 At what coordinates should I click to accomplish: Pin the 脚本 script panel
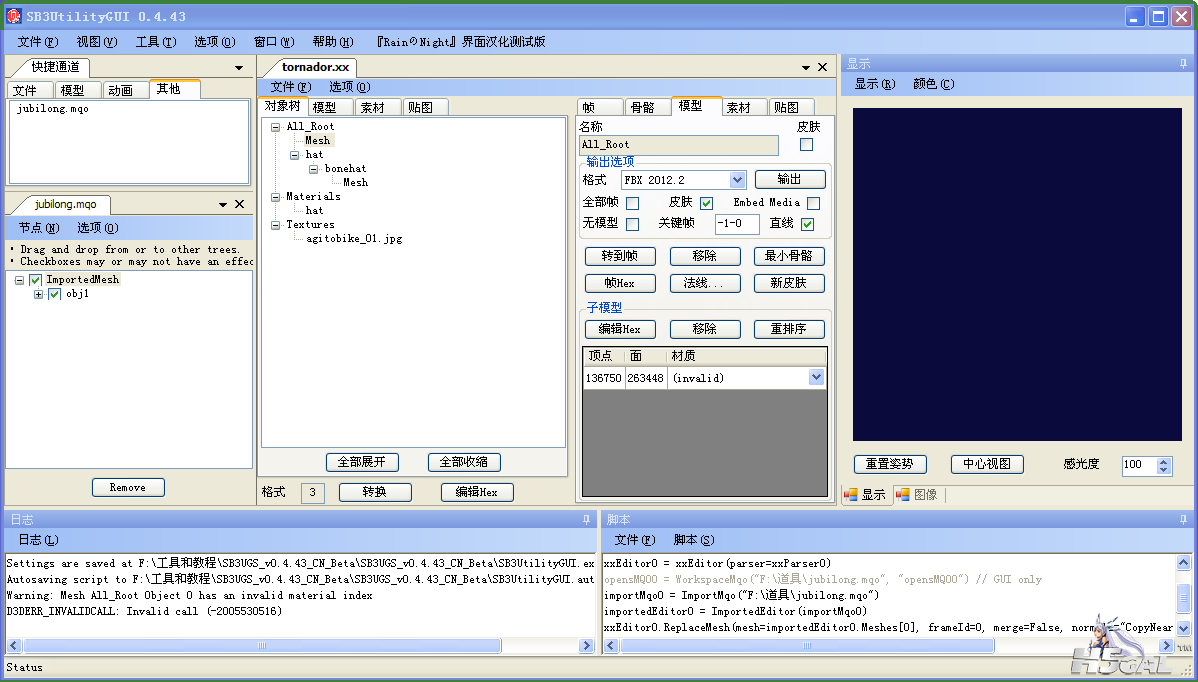tap(1183, 519)
